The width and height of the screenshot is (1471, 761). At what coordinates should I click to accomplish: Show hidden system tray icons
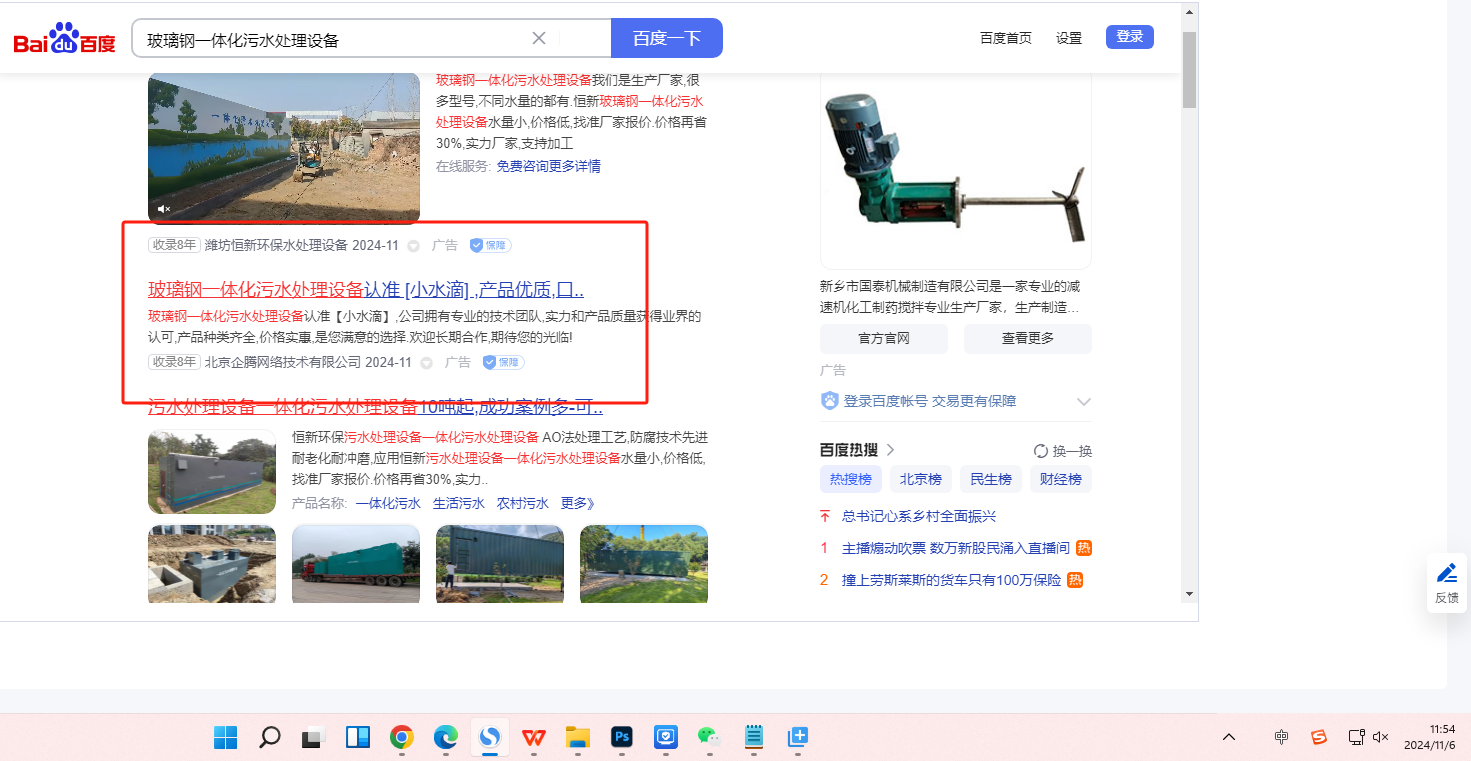(x=1229, y=737)
